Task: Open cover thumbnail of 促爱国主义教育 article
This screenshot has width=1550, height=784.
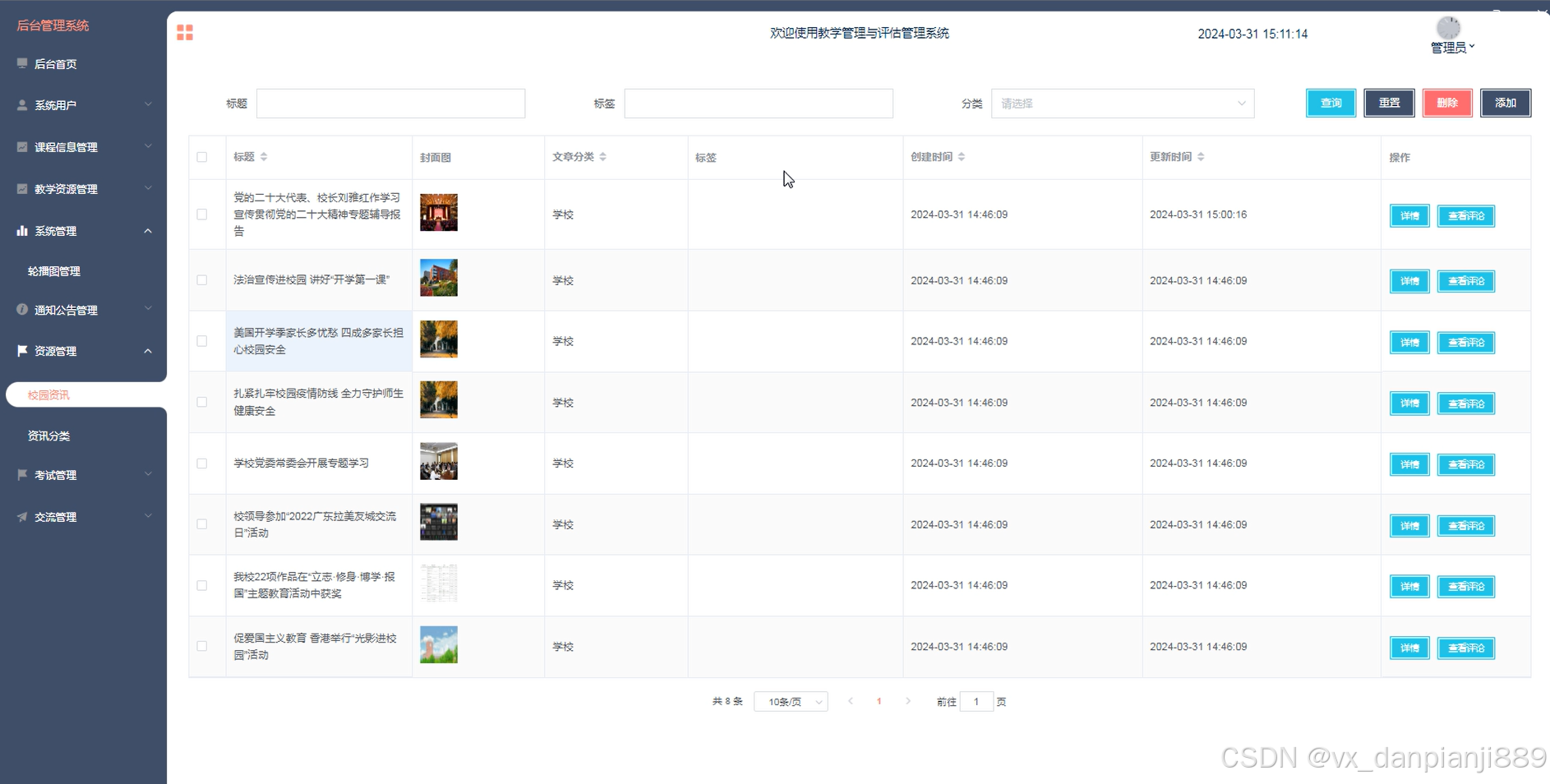Action: (x=439, y=644)
